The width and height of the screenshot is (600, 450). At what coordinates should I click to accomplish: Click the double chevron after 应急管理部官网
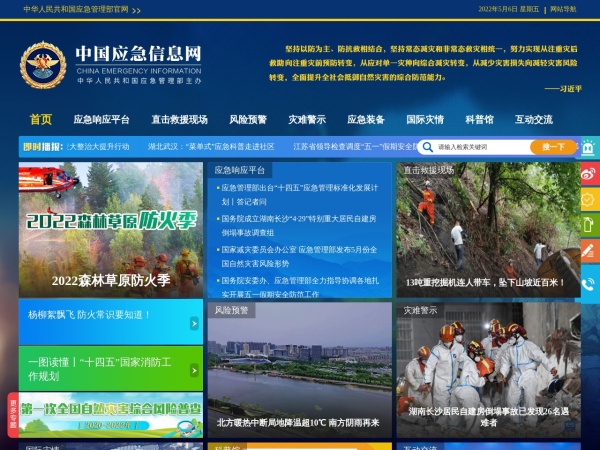point(136,11)
